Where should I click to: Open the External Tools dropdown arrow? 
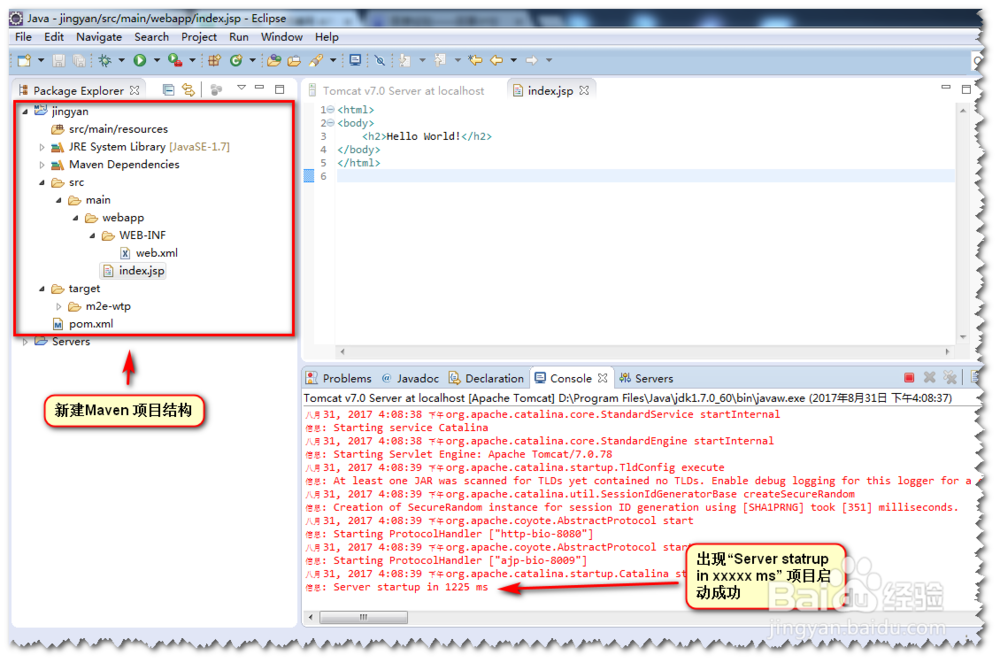tap(192, 61)
